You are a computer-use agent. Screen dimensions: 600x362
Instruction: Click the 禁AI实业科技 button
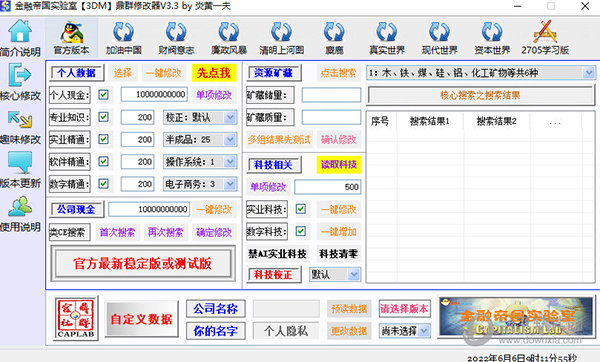click(277, 253)
